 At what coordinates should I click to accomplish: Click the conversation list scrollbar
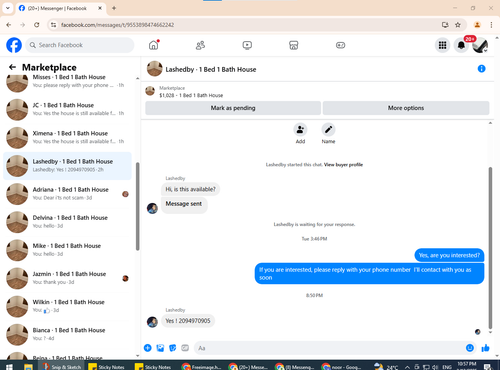pos(137,207)
